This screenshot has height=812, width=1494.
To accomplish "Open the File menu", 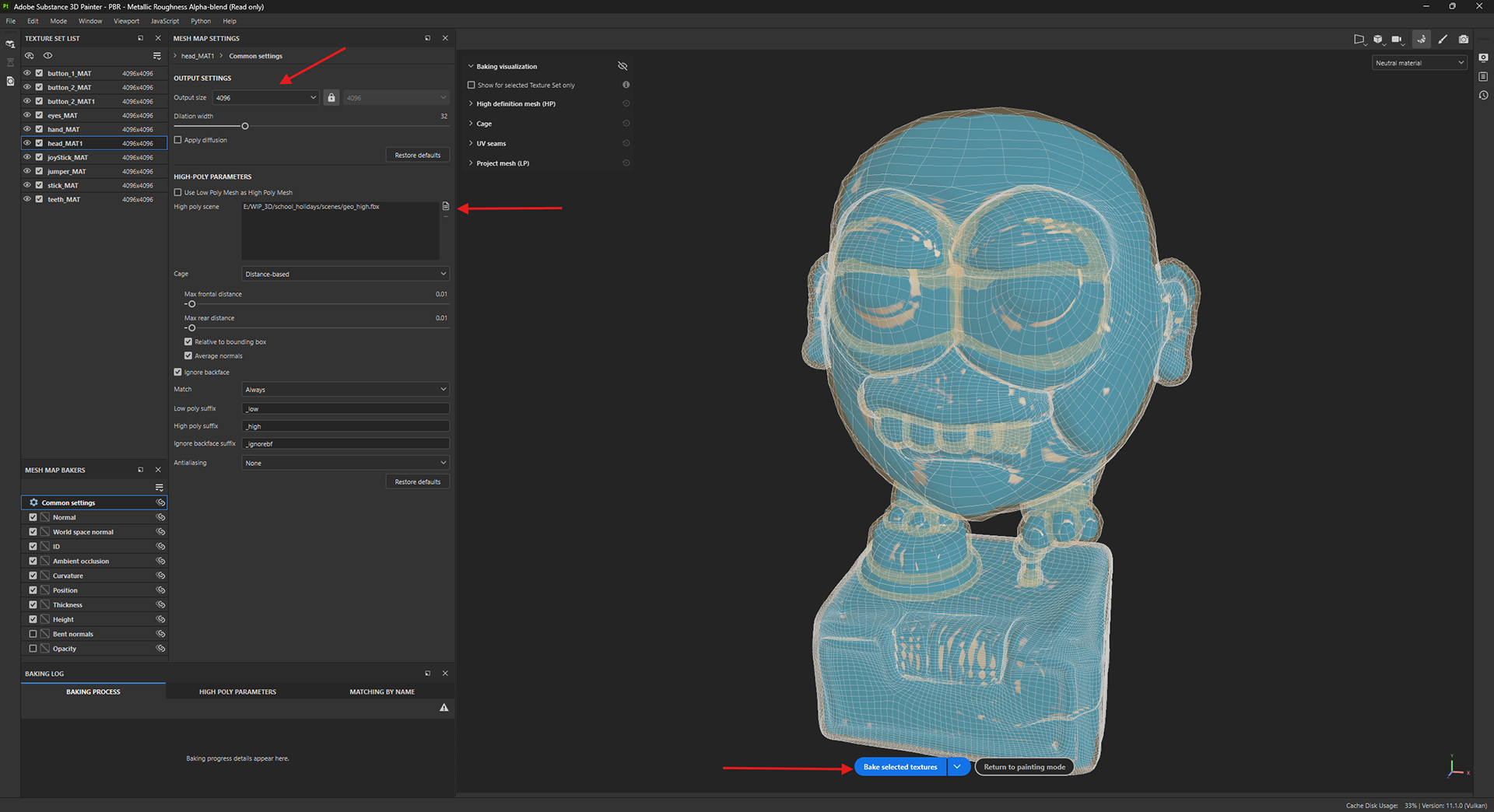I will [x=11, y=21].
